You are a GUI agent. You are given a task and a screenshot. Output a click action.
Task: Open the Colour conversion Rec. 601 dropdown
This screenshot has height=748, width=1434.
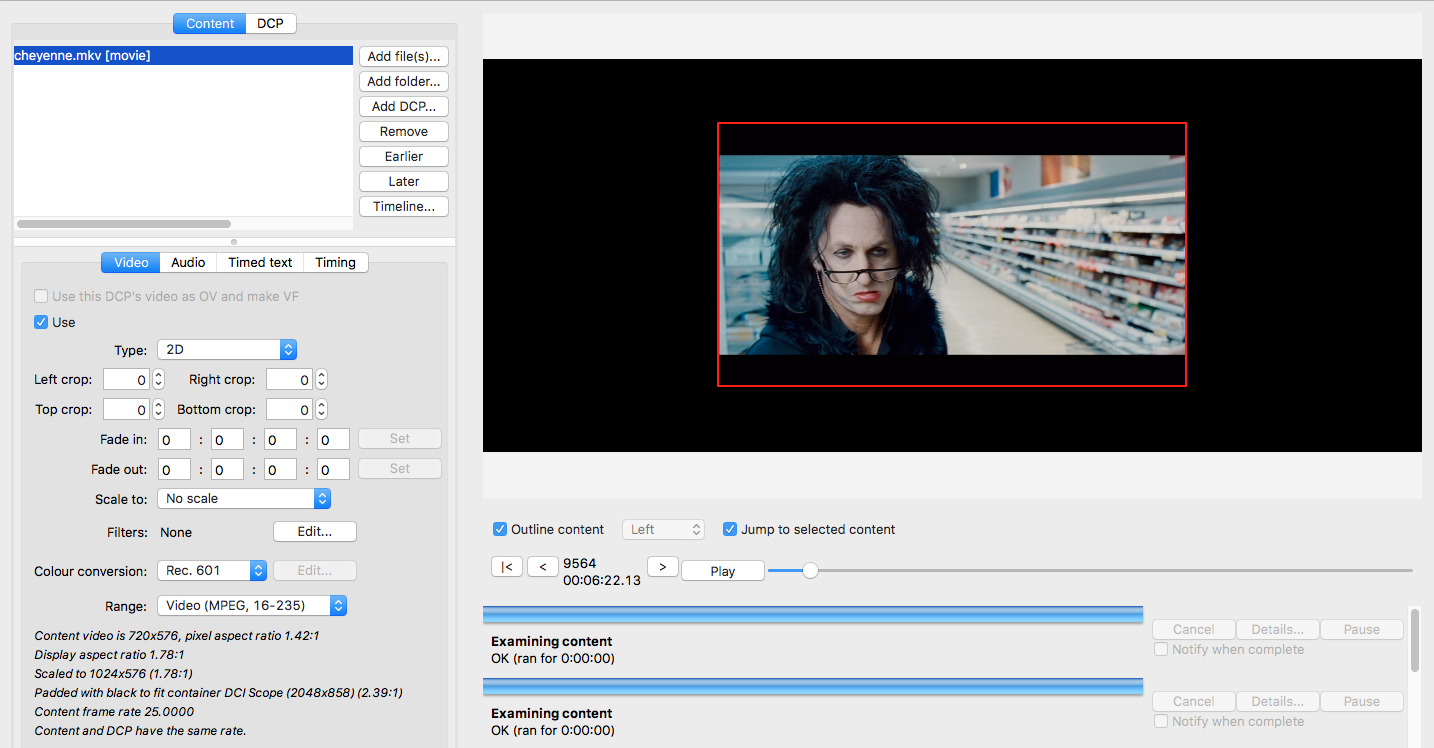pos(212,570)
